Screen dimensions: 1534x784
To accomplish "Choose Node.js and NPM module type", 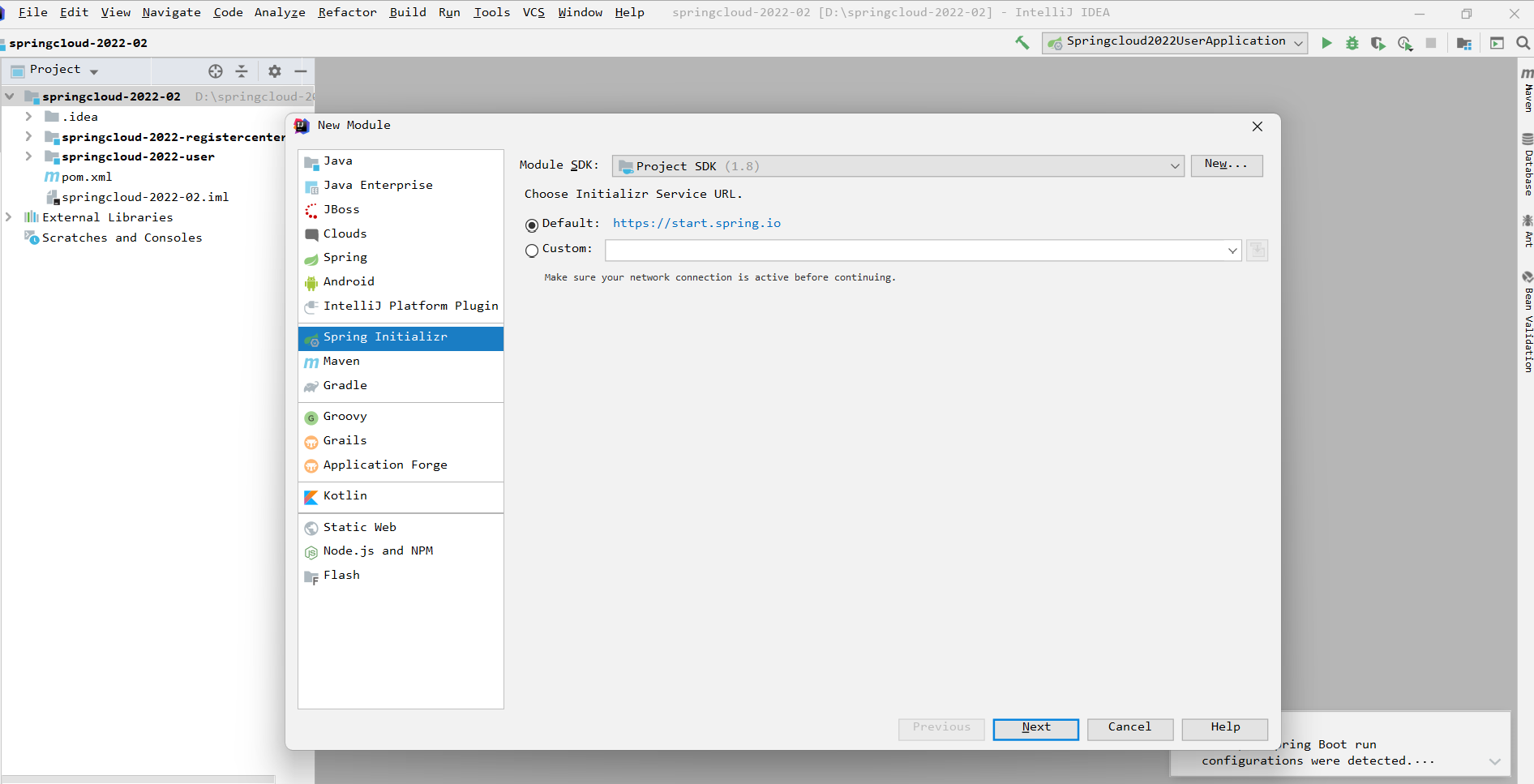I will click(401, 551).
